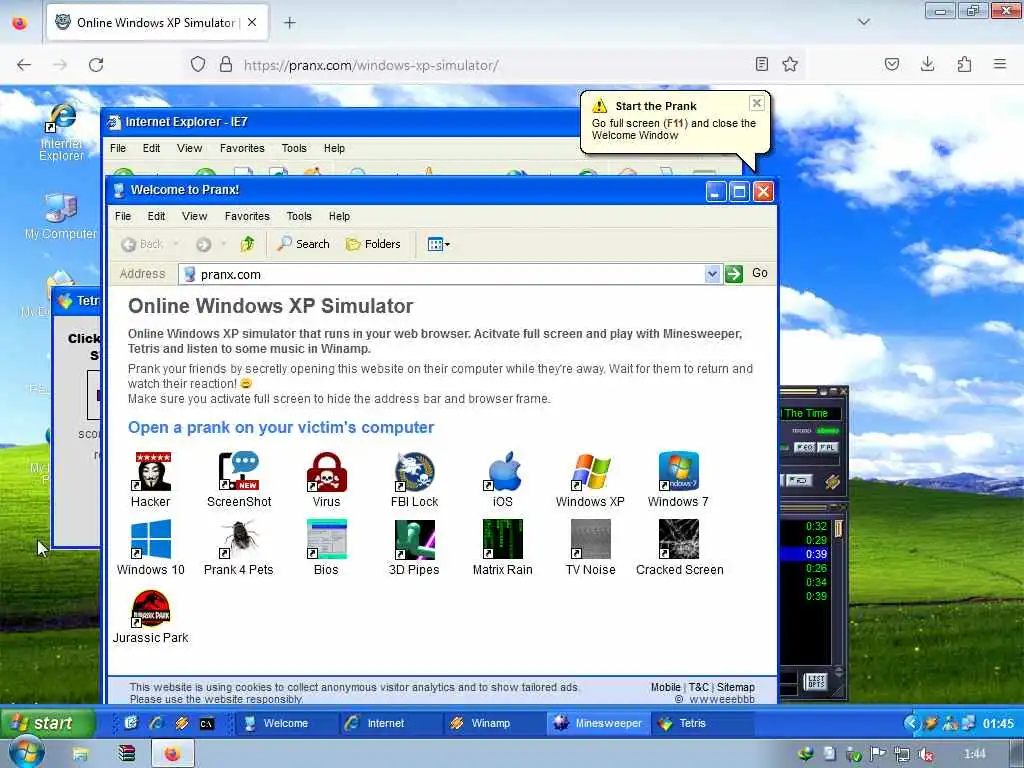Launch the Prank 4 Pets fly icon

tap(239, 539)
